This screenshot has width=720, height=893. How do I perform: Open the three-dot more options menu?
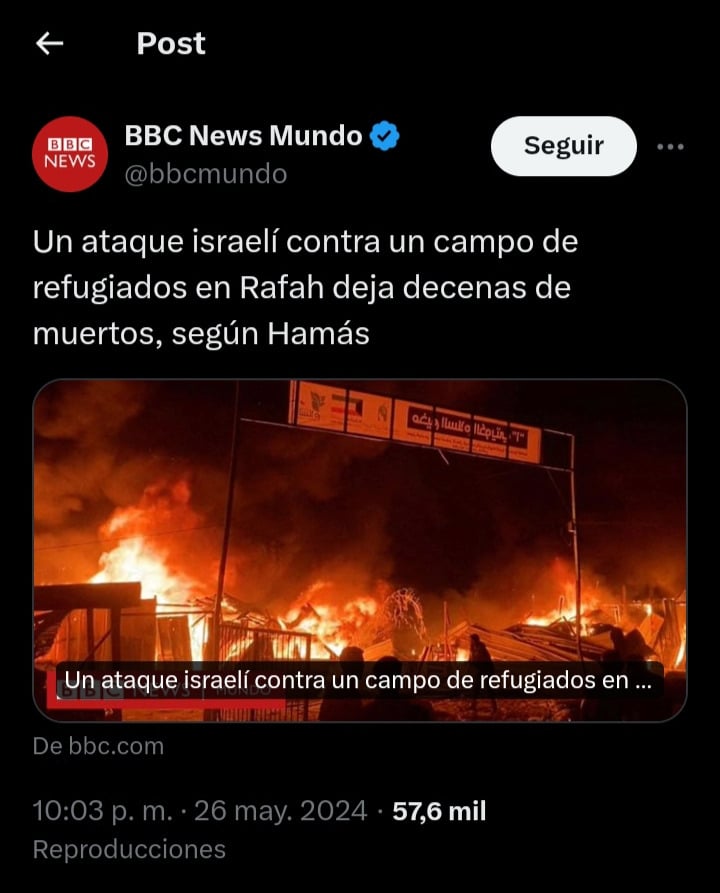(670, 147)
